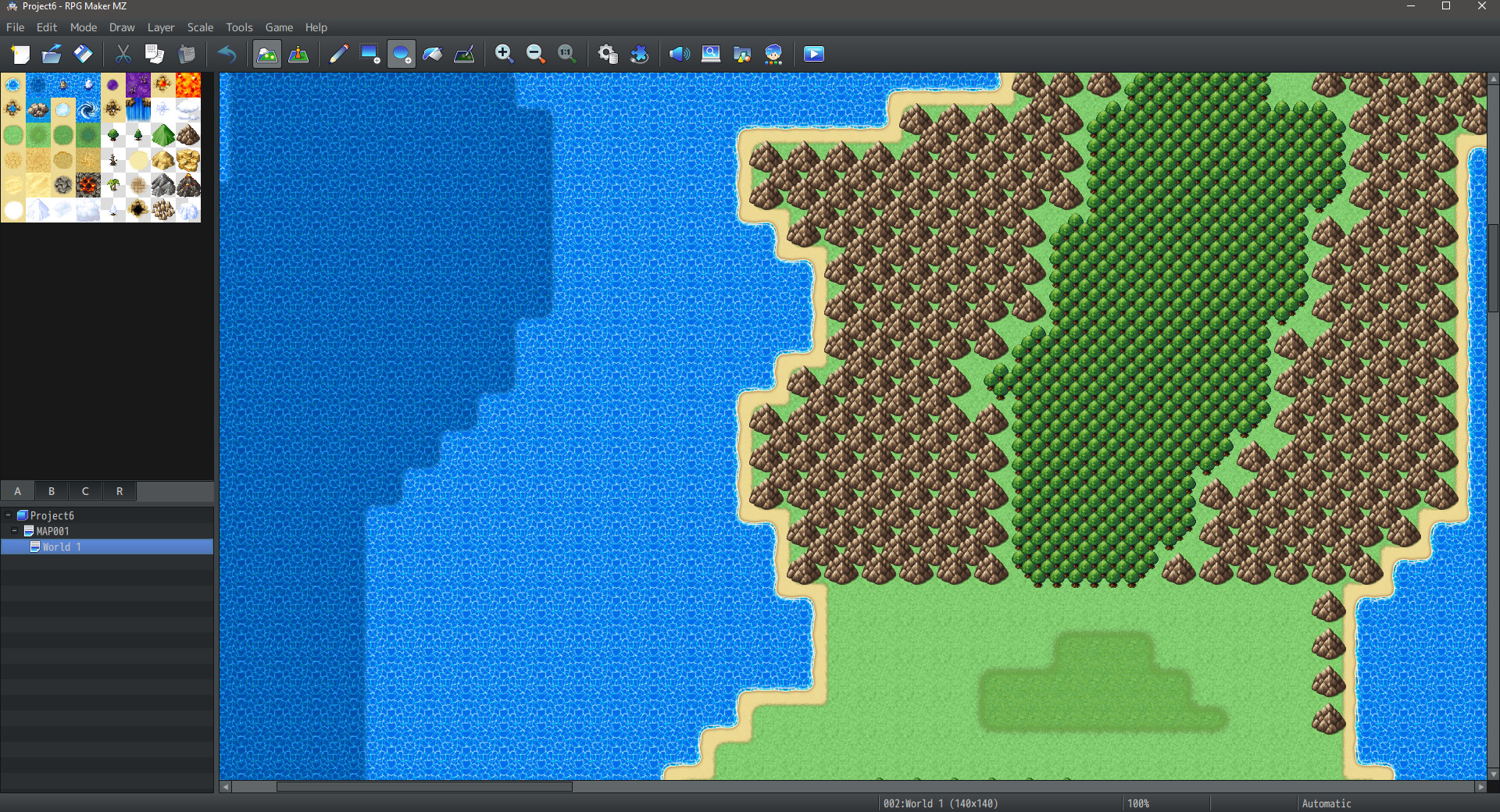Collapse the Project6 tree node
Image resolution: width=1500 pixels, height=812 pixels.
click(8, 515)
